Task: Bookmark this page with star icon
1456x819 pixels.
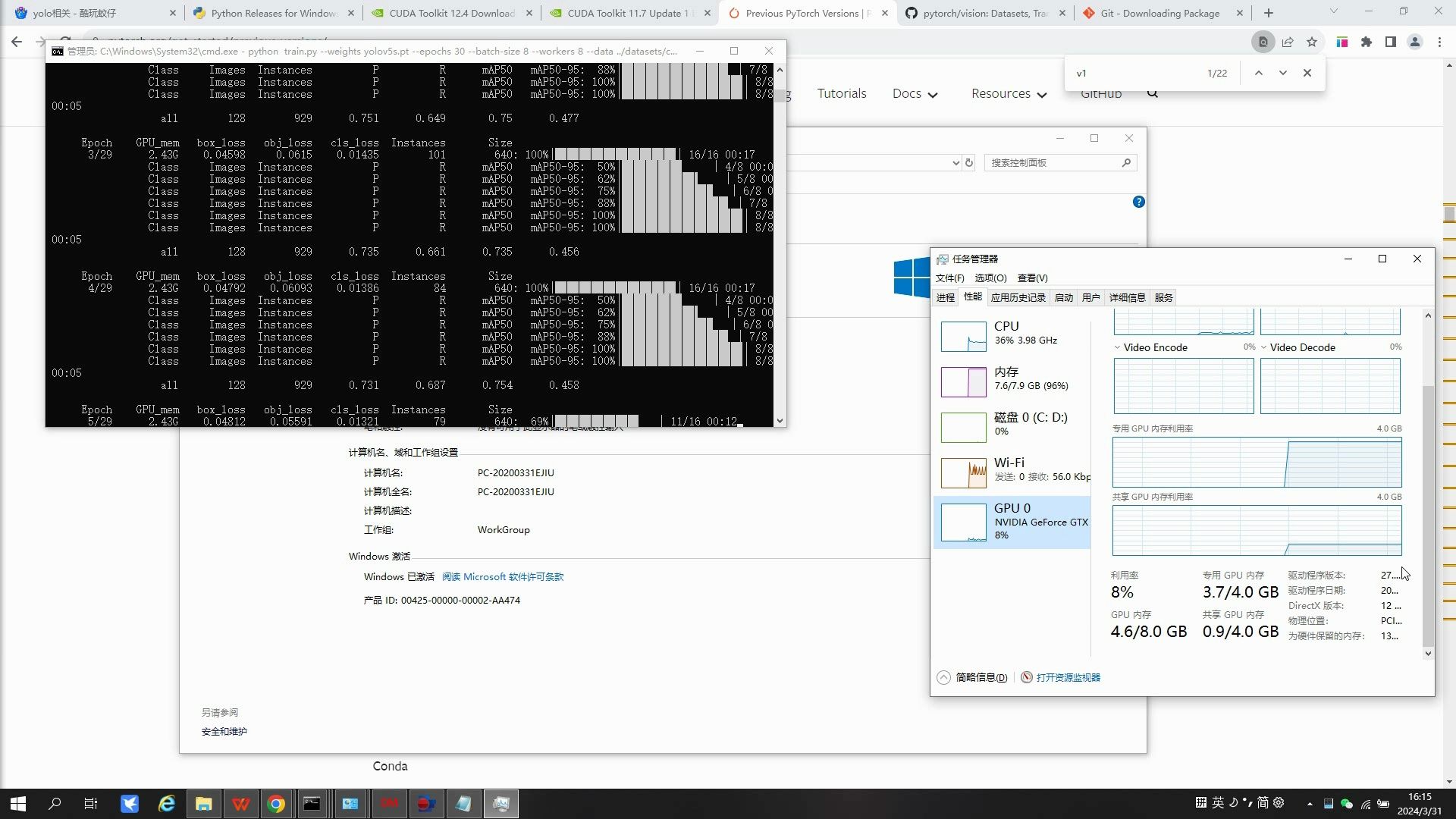Action: pos(1312,42)
